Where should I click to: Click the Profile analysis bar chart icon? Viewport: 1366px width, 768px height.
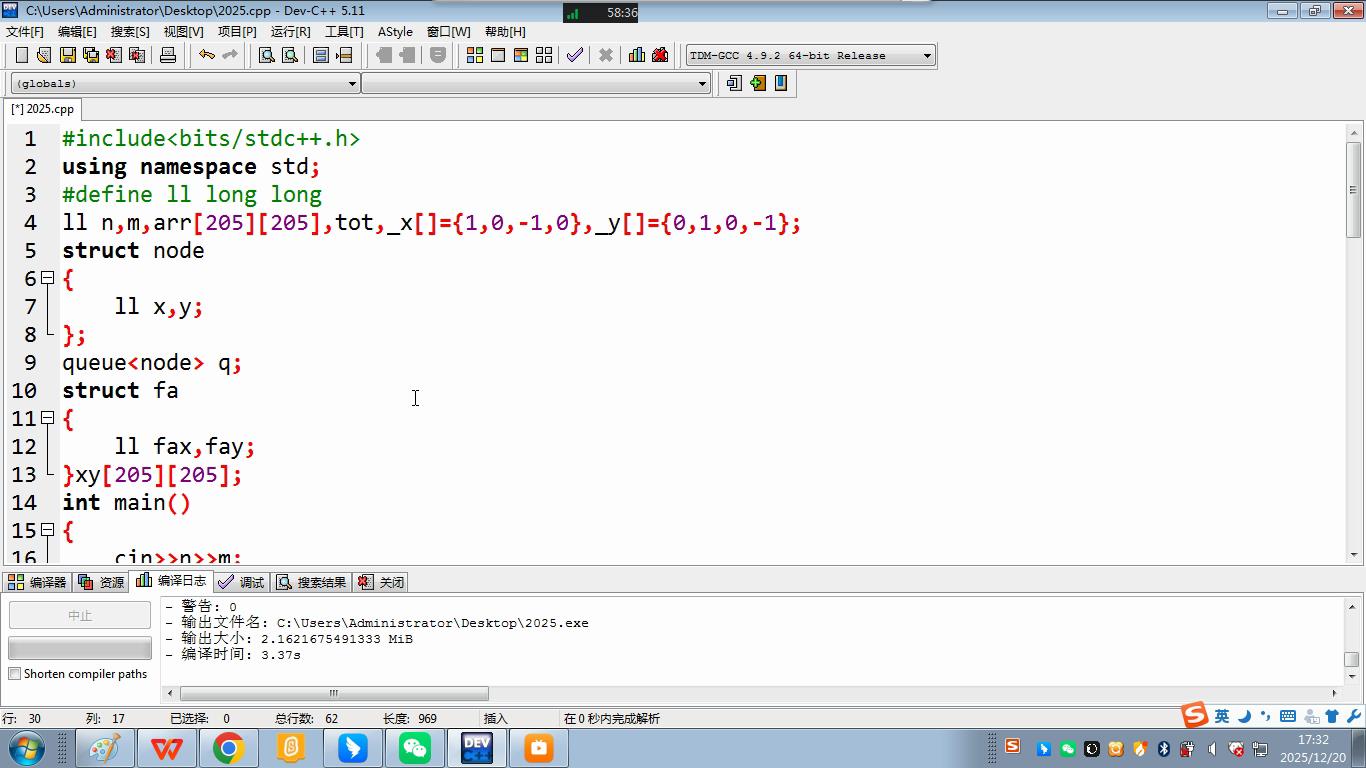coord(636,55)
